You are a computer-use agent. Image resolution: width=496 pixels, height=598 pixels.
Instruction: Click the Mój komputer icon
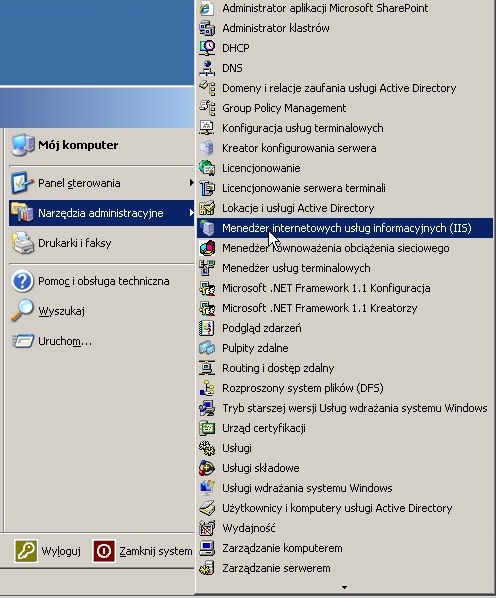pyautogui.click(x=23, y=145)
